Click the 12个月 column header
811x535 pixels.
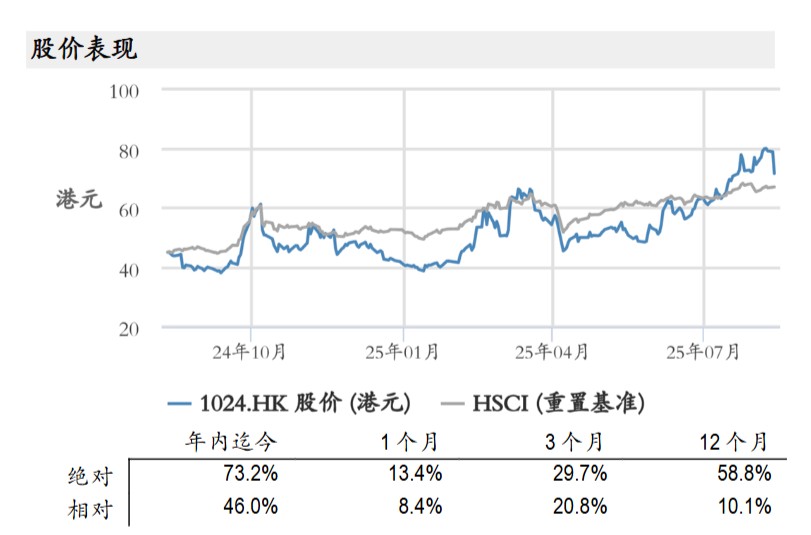point(735,441)
